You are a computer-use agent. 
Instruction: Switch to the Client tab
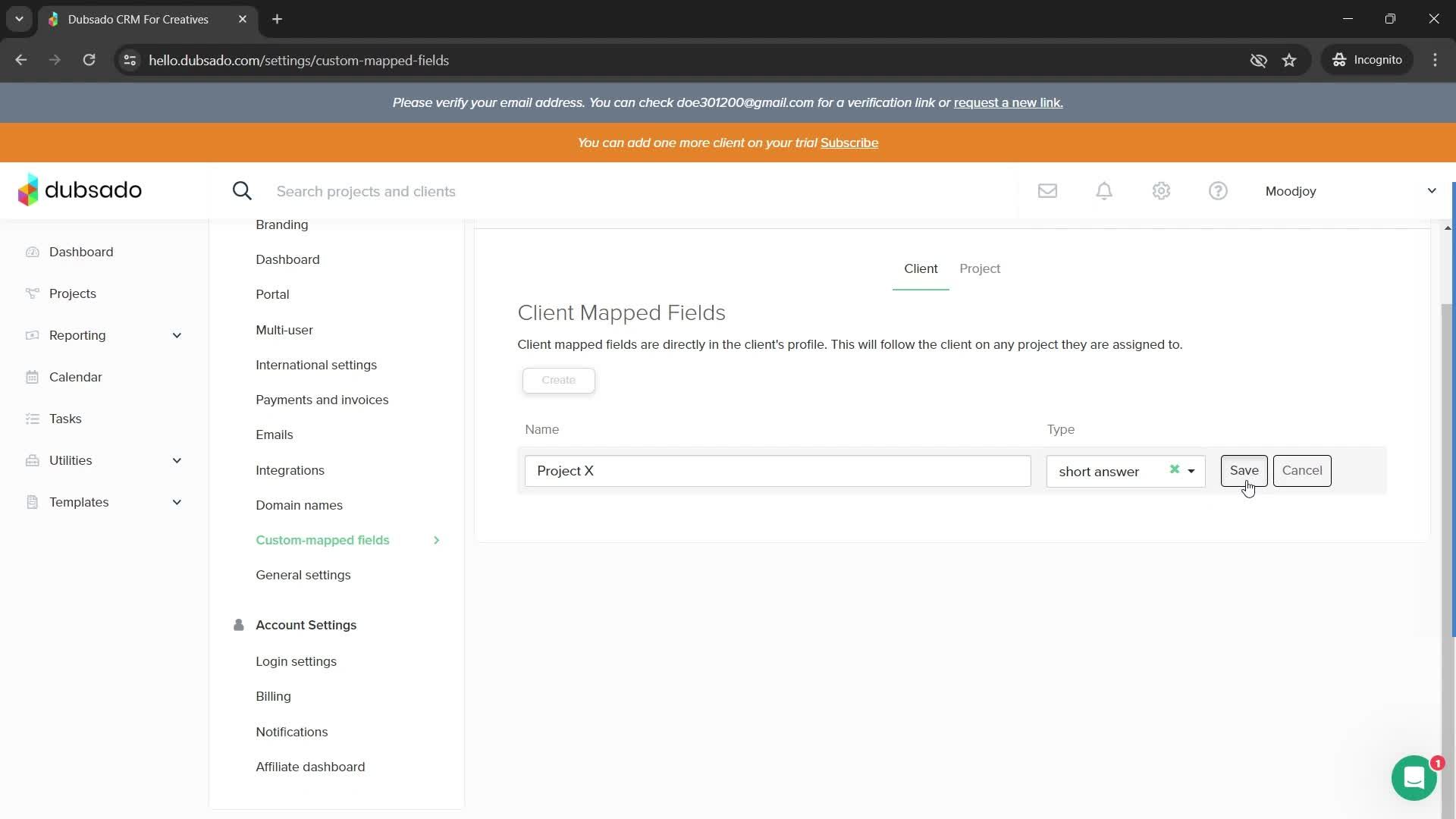click(x=921, y=268)
